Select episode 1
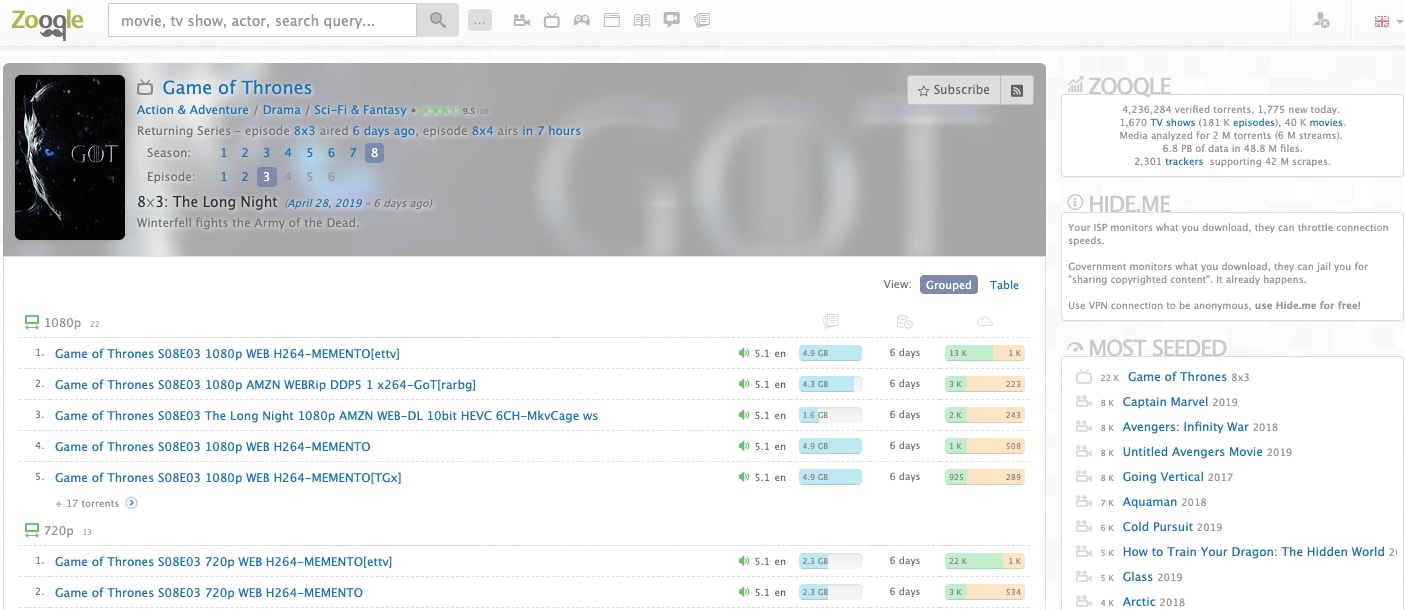This screenshot has height=610, width=1405. click(x=224, y=177)
